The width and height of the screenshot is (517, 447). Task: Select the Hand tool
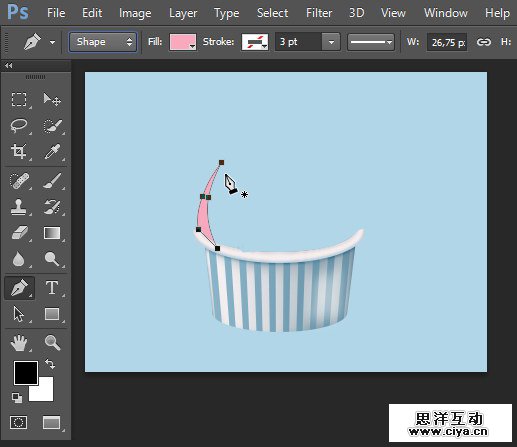(19, 343)
